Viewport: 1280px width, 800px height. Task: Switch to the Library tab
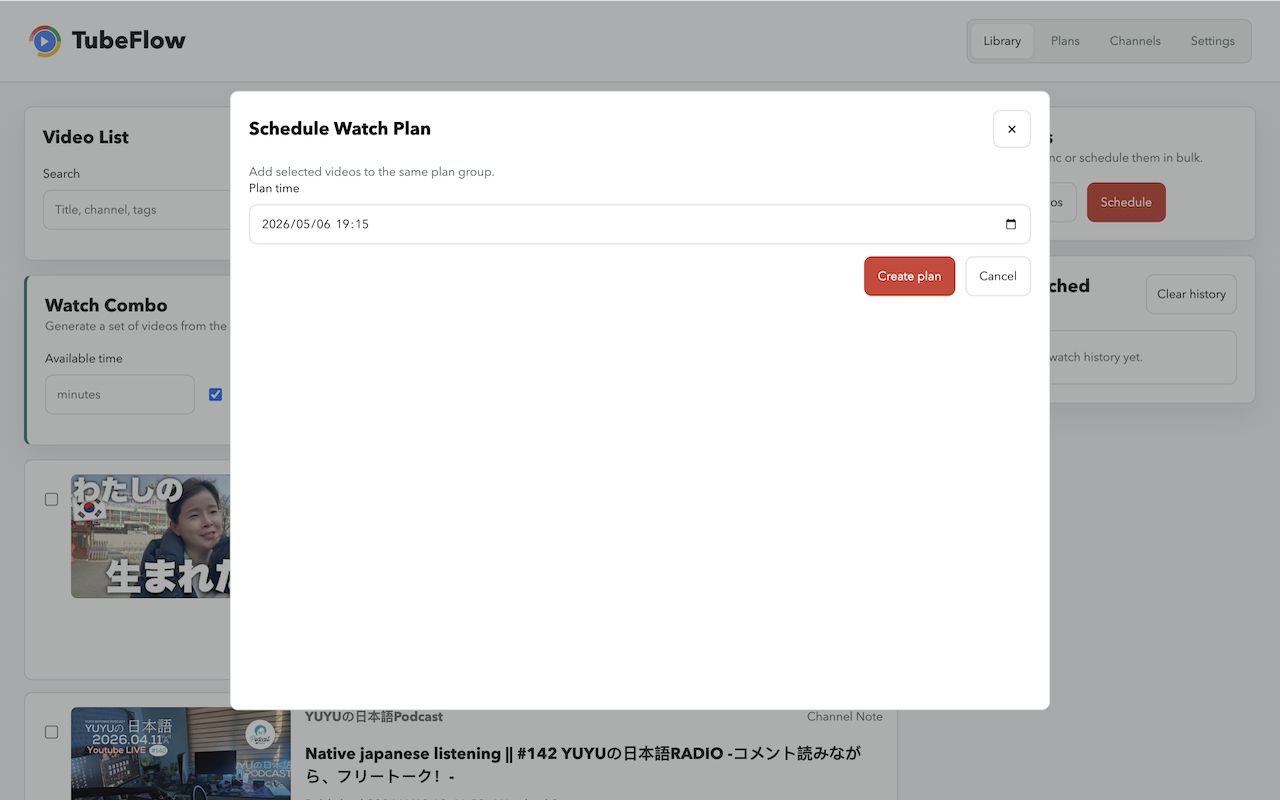coord(1001,41)
